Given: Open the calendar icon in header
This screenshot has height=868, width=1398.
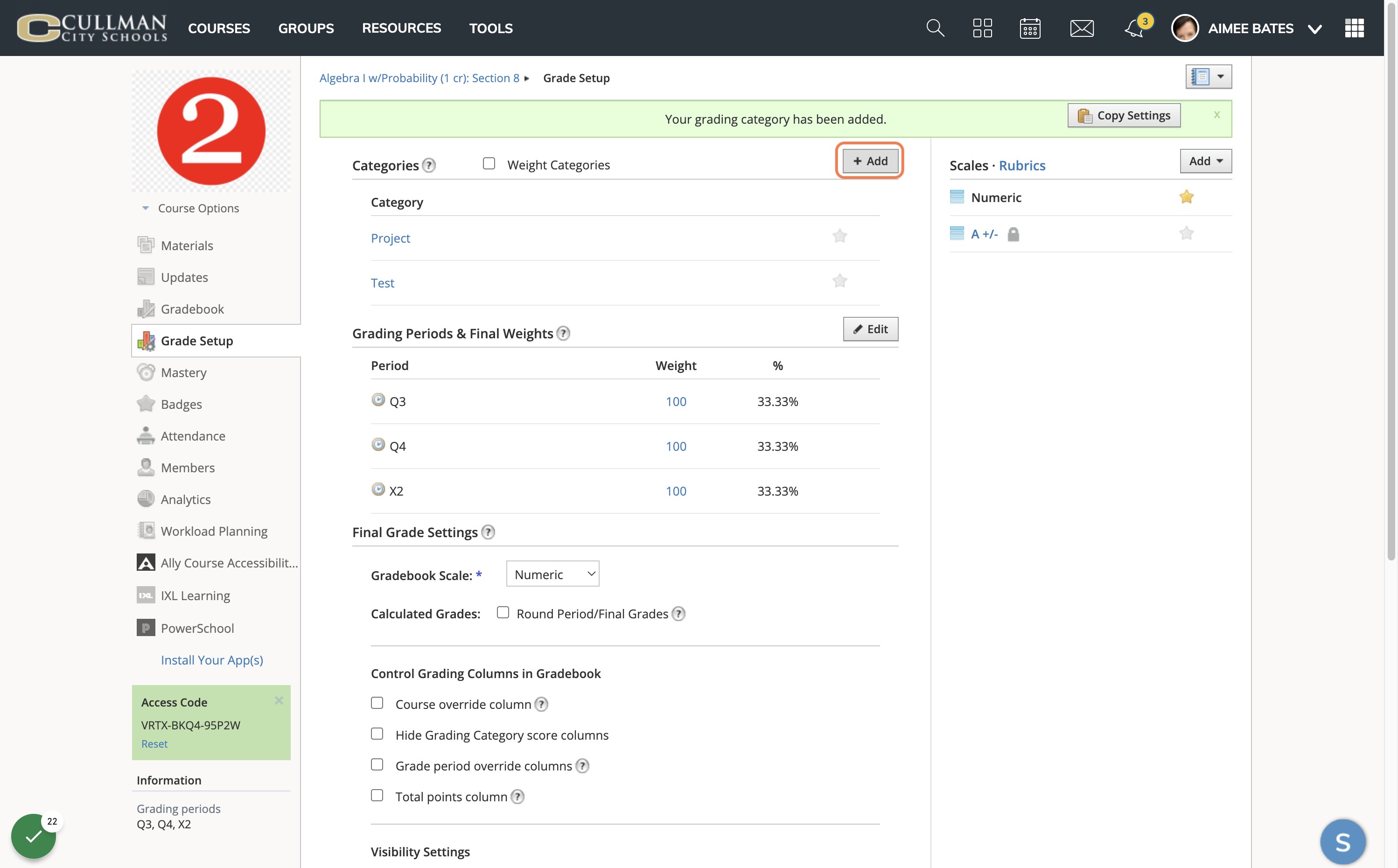Looking at the screenshot, I should pyautogui.click(x=1030, y=28).
